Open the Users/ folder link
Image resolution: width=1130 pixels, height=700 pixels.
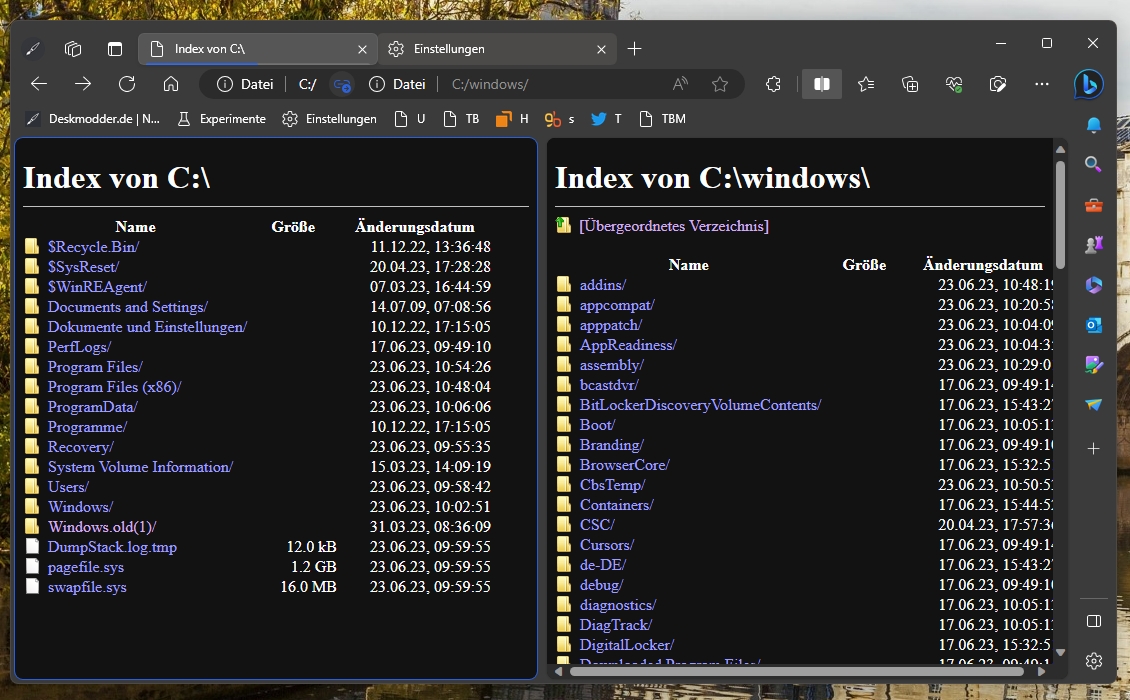[x=68, y=487]
